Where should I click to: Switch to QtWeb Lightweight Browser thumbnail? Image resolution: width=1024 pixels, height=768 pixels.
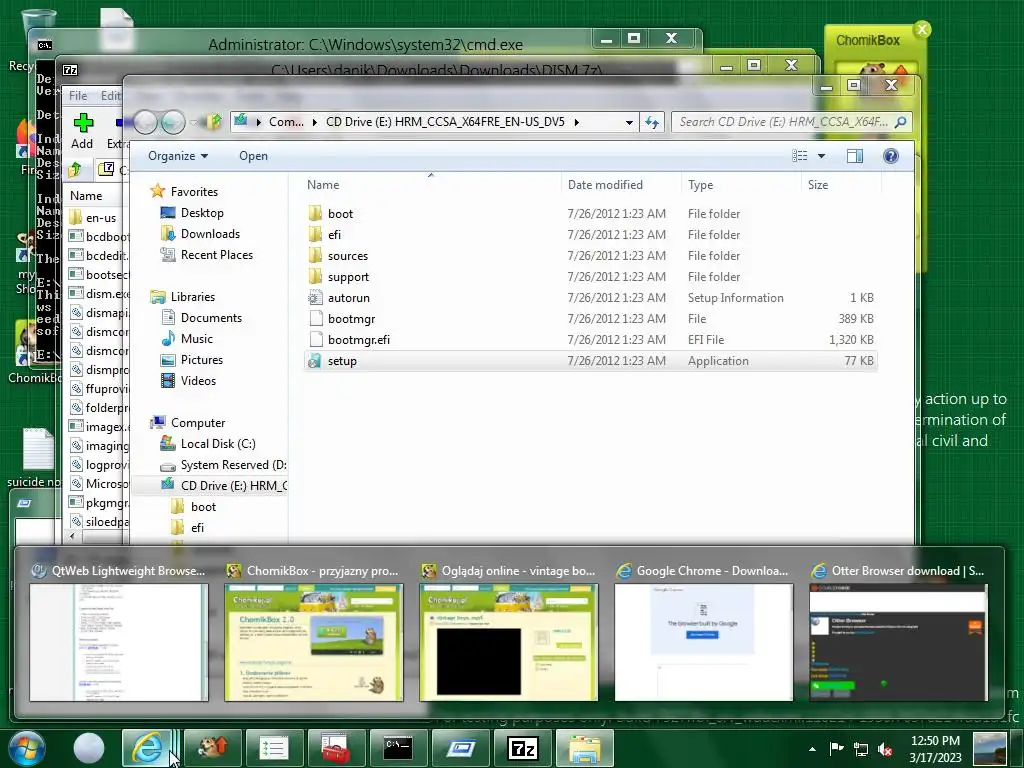[x=119, y=632]
